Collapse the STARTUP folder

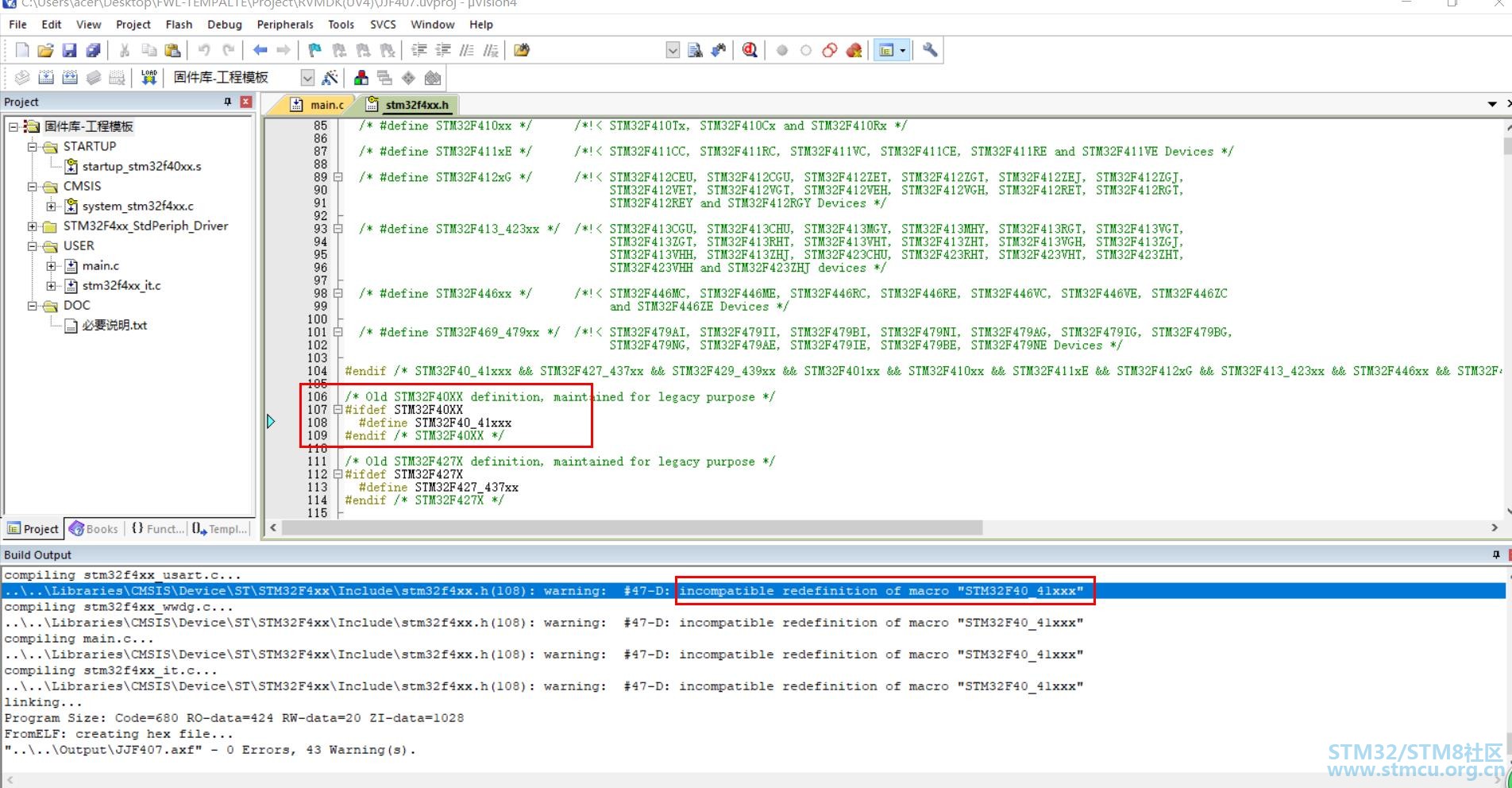pos(33,146)
